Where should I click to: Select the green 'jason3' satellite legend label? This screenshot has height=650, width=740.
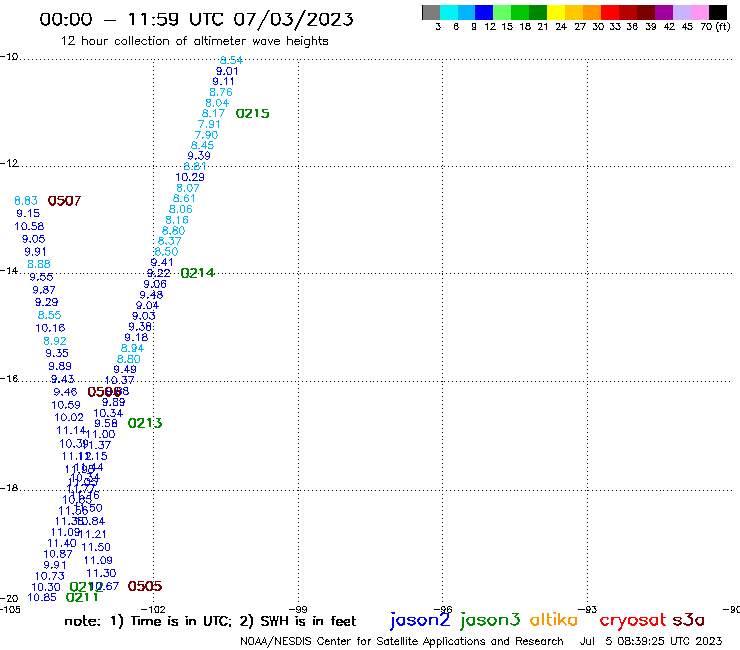[x=490, y=620]
